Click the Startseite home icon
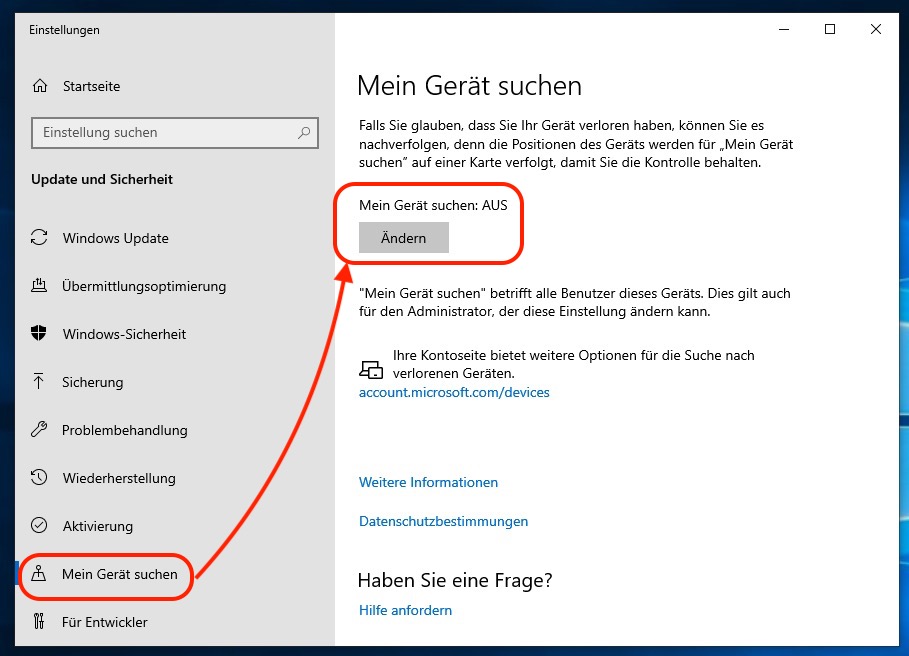909x656 pixels. point(39,86)
